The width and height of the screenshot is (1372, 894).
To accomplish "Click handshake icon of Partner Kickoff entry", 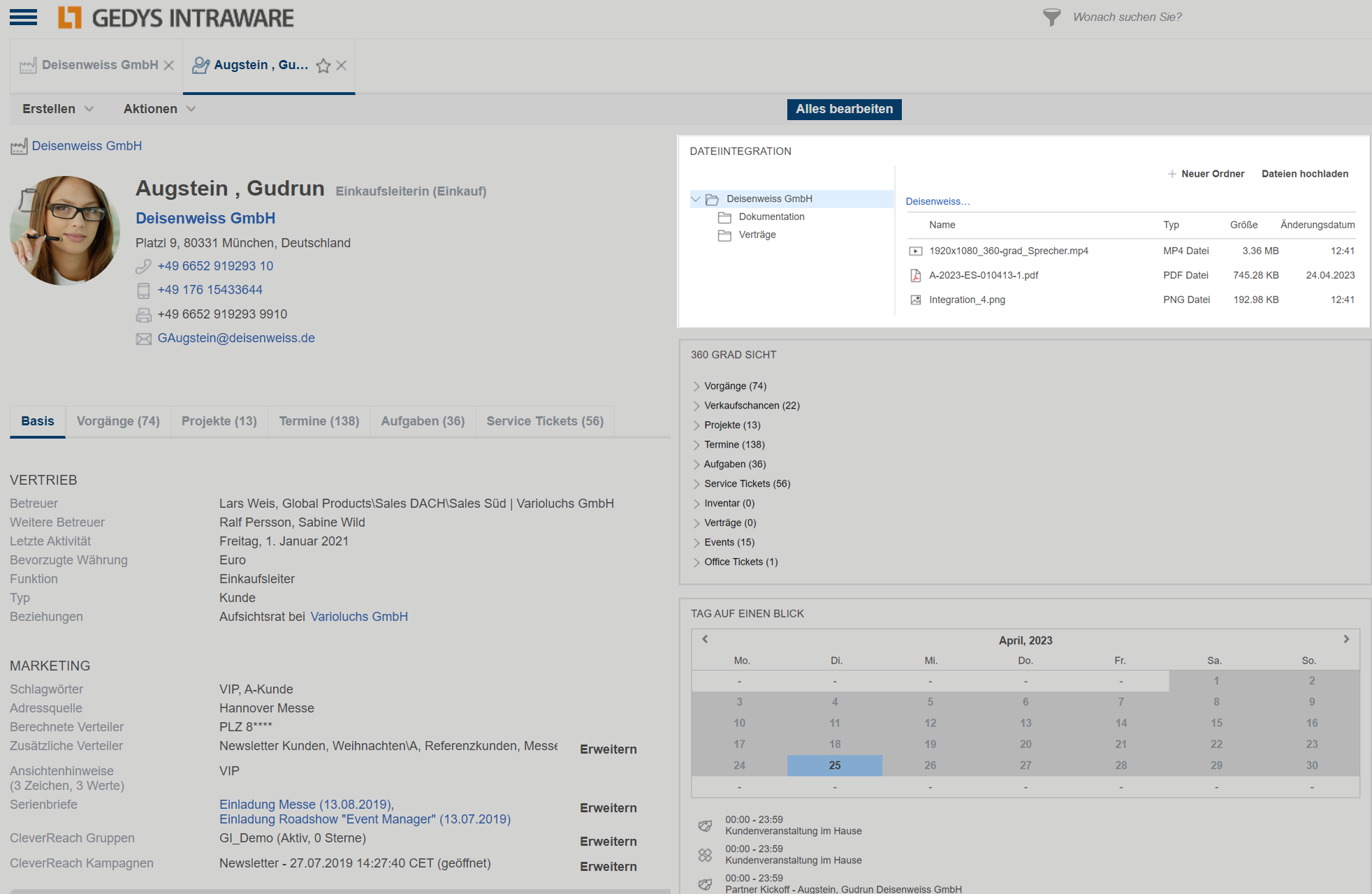I will point(706,884).
